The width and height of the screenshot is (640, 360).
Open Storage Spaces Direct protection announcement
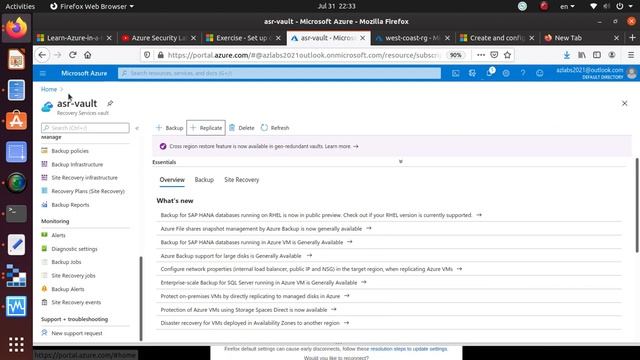coord(248,310)
